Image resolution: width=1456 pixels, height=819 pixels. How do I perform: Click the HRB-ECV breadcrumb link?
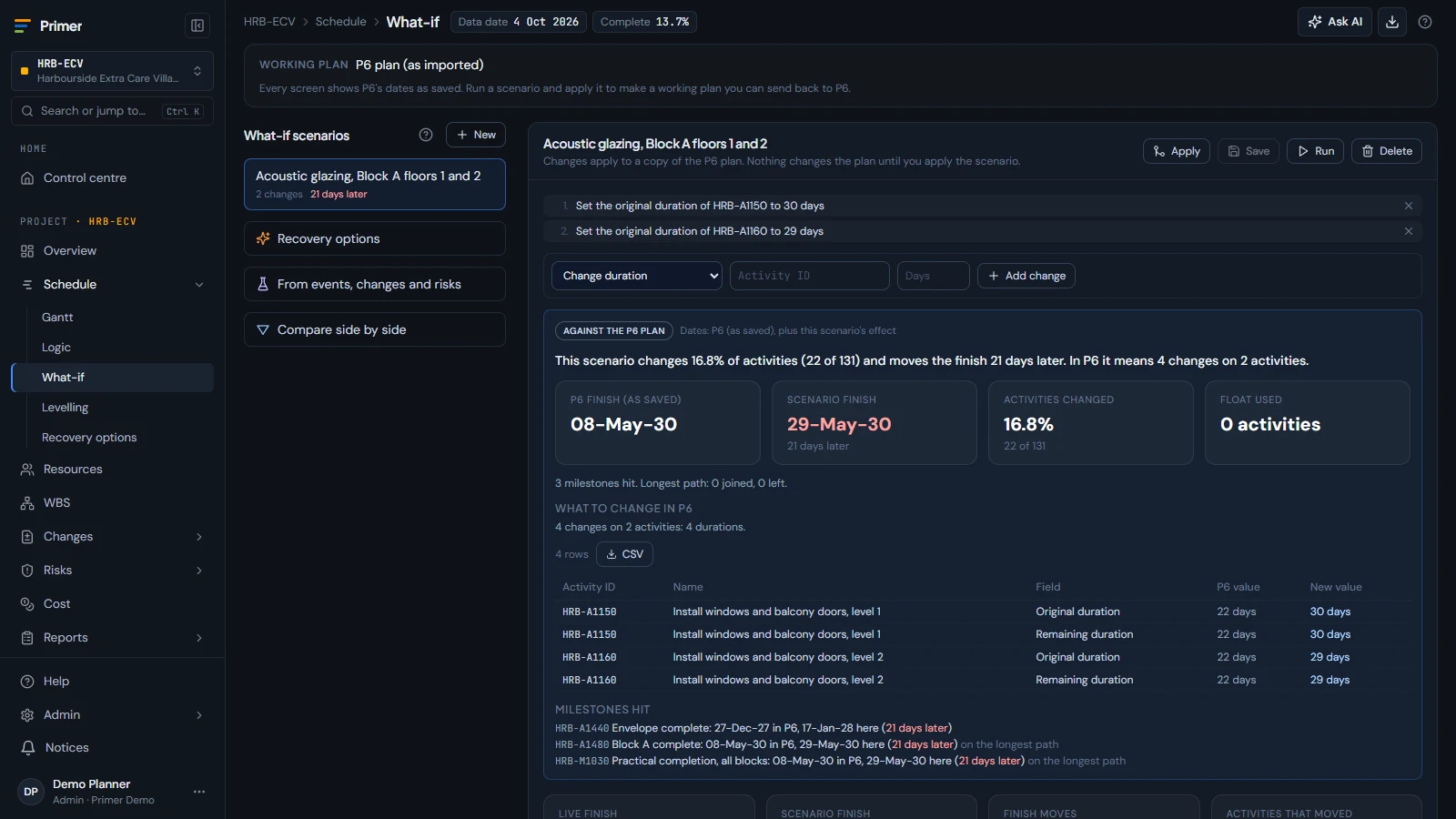tap(269, 22)
